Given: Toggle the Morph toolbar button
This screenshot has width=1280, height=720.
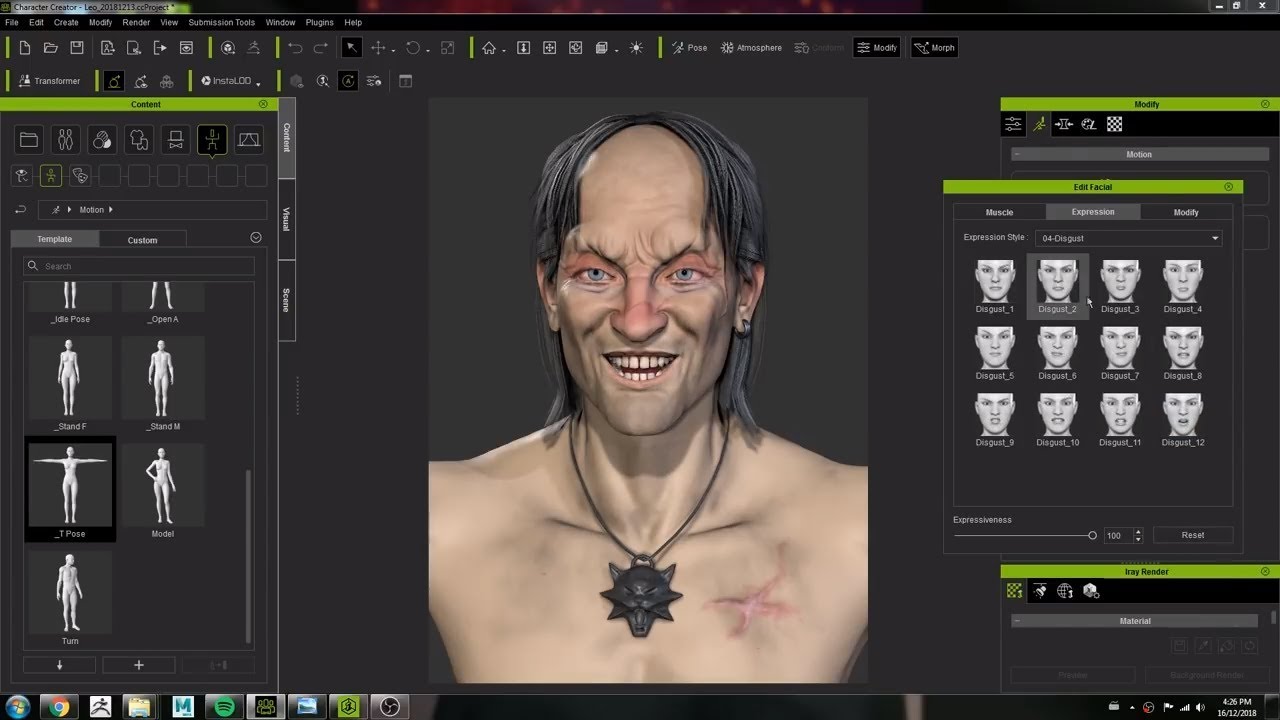Looking at the screenshot, I should tap(934, 48).
